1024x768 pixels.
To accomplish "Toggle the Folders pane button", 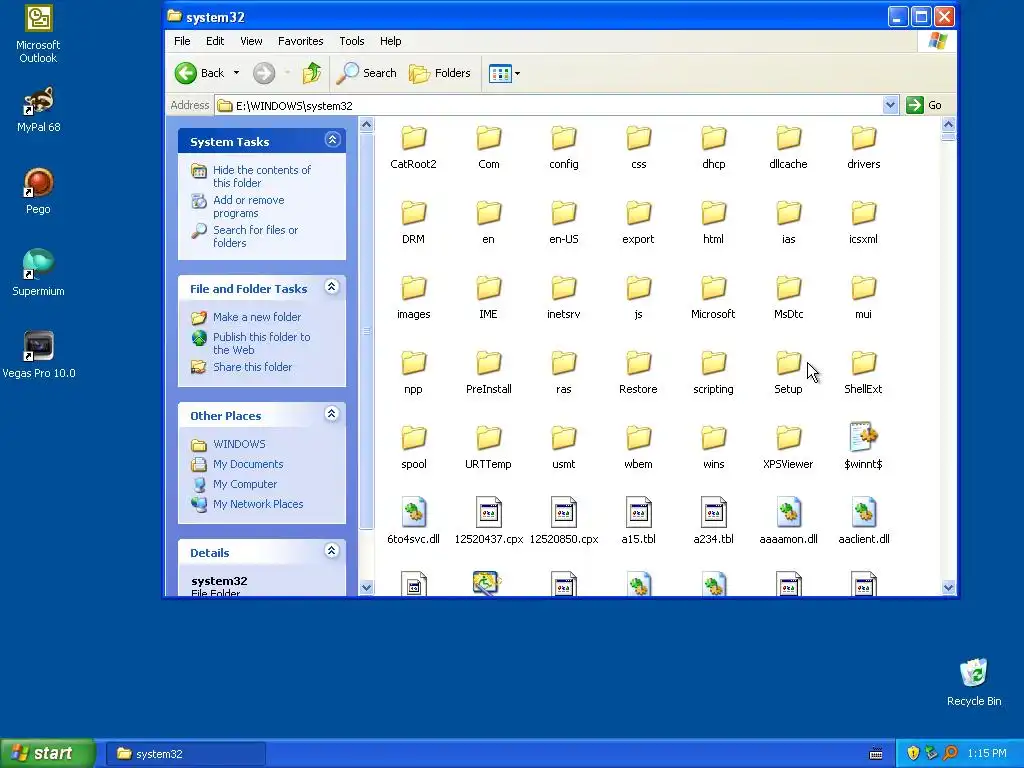I will pos(440,73).
